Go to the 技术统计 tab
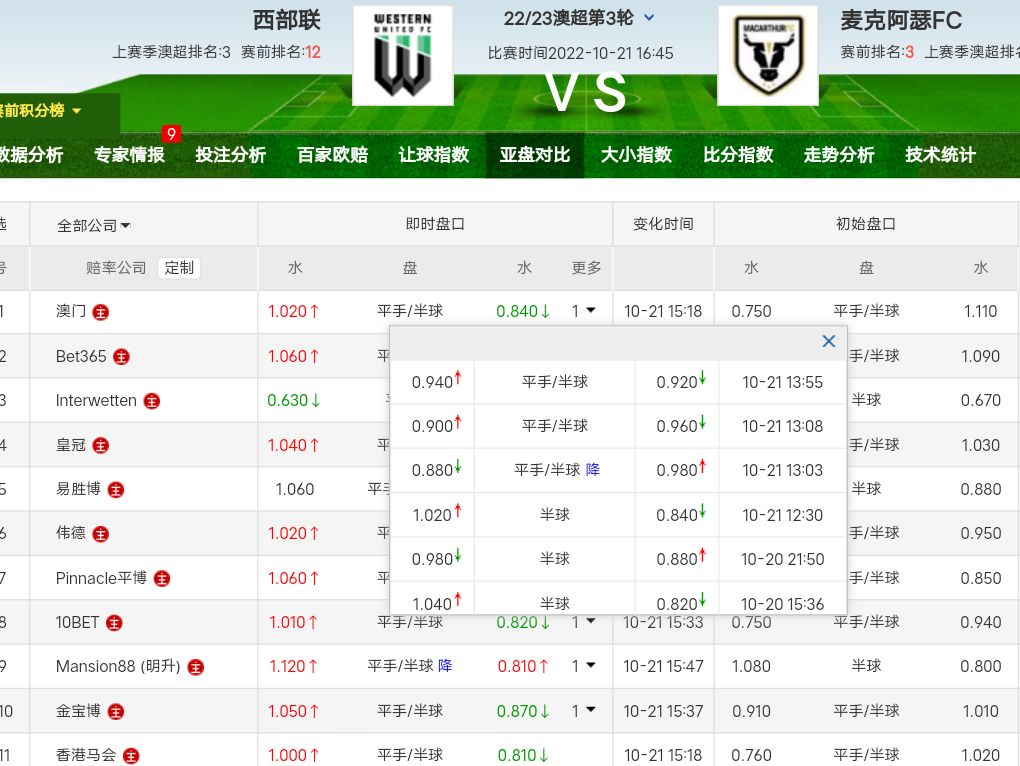 tap(940, 155)
